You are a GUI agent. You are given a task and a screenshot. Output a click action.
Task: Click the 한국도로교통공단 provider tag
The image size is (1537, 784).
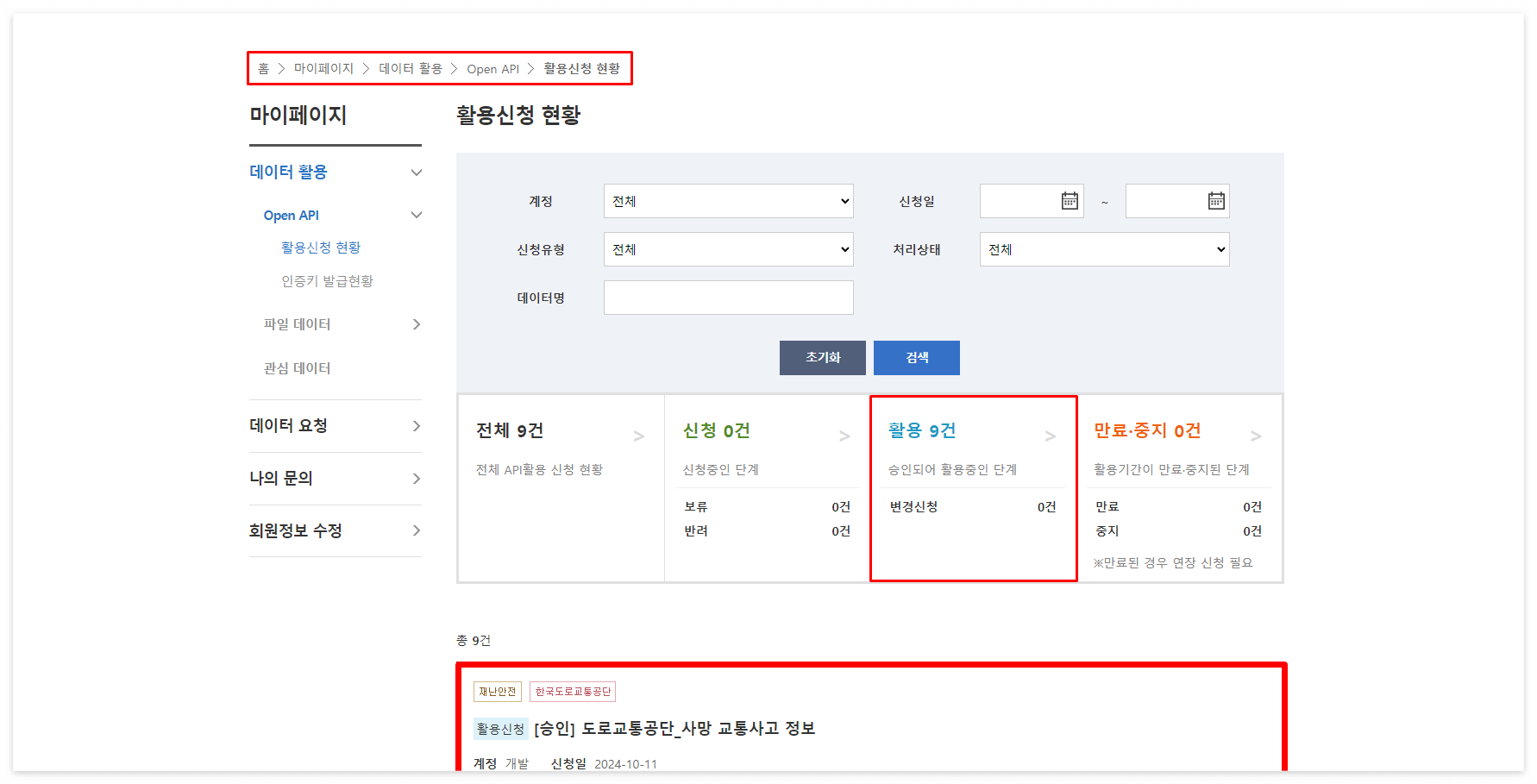click(573, 692)
